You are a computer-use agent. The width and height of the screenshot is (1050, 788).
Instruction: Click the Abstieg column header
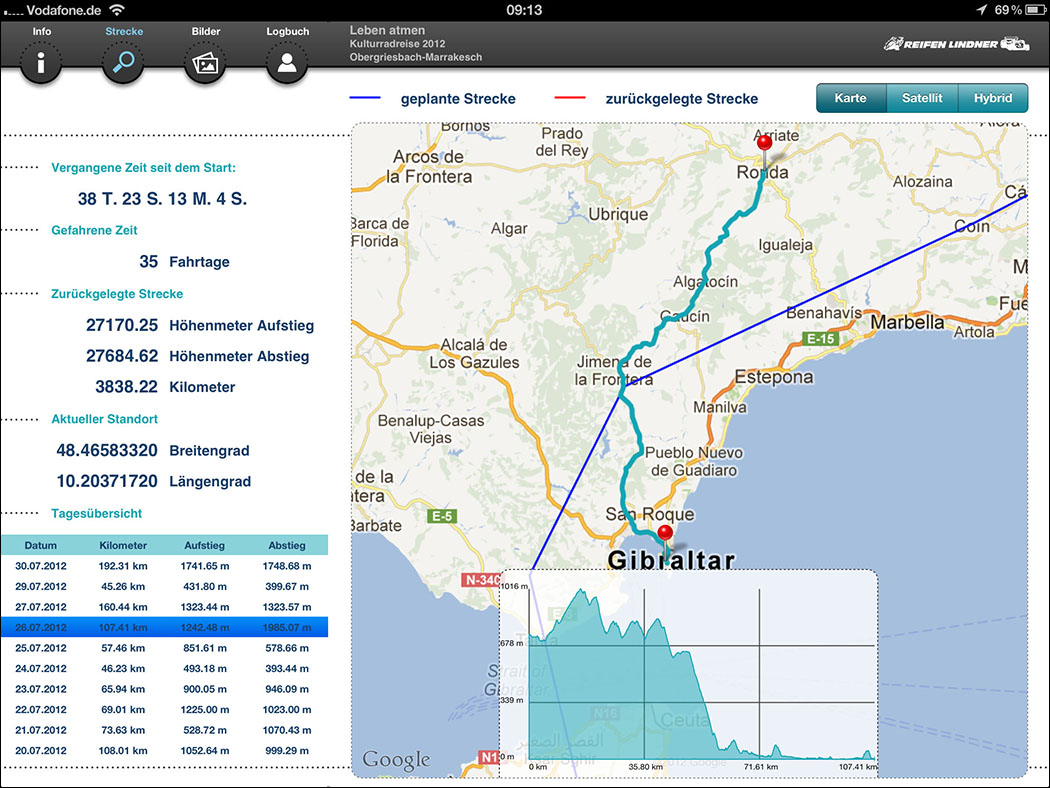(287, 545)
